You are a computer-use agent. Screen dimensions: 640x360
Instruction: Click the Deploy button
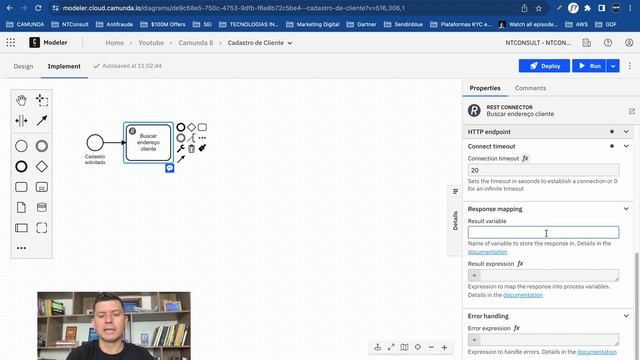544,66
